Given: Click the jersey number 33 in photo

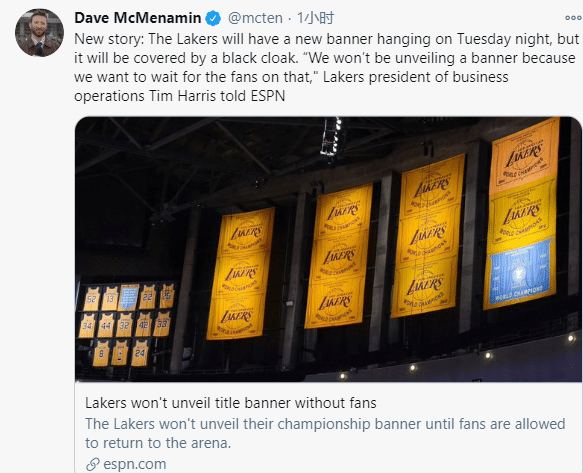Looking at the screenshot, I should [x=162, y=324].
